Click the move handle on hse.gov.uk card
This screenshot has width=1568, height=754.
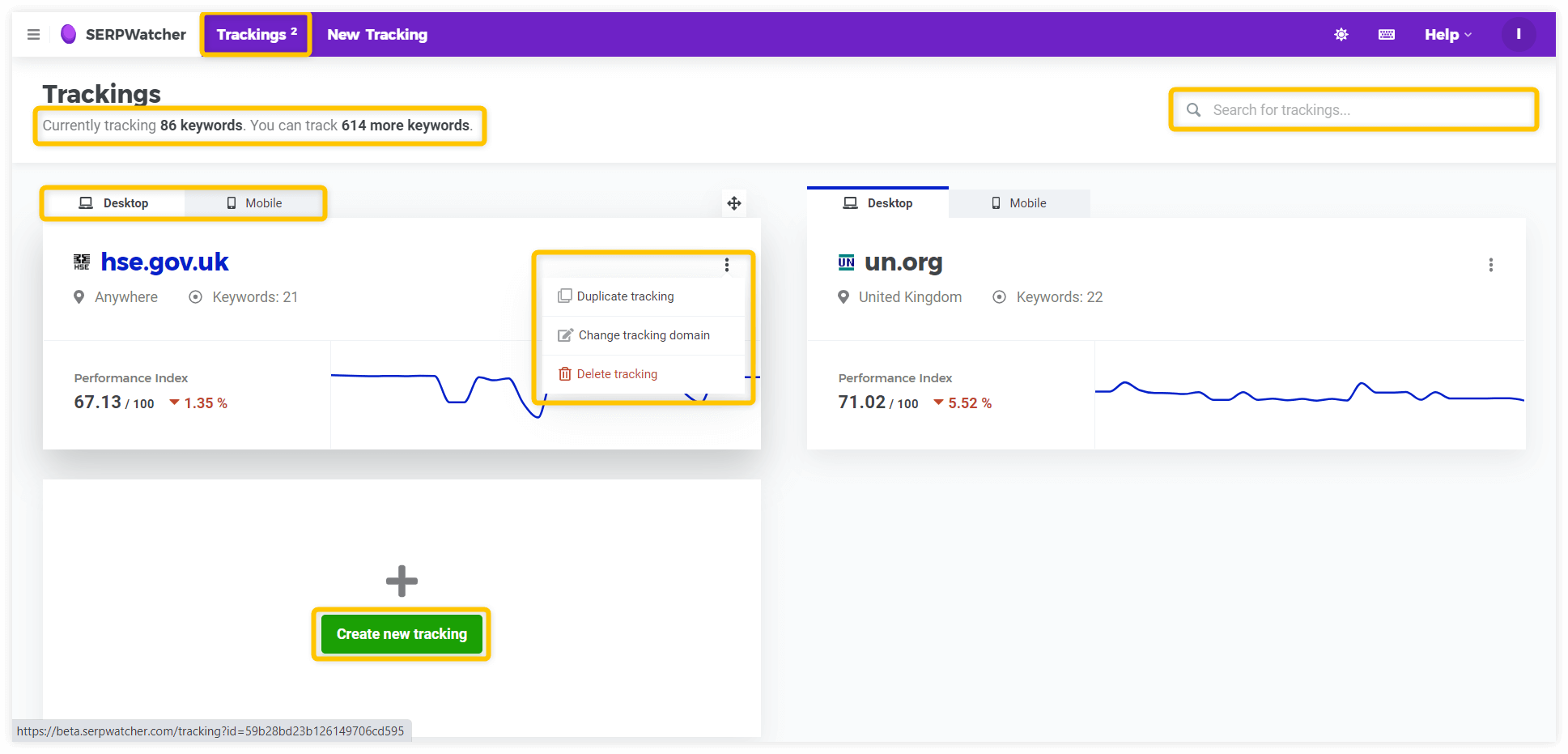[x=734, y=203]
